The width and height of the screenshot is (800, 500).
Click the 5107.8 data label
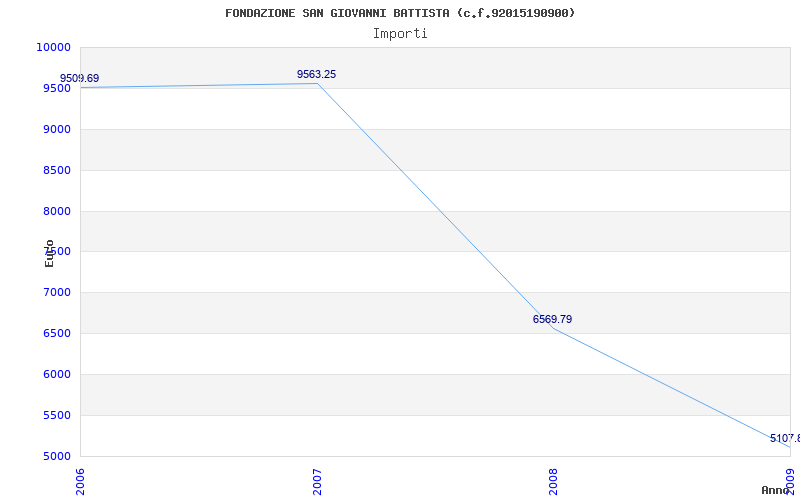tap(784, 438)
